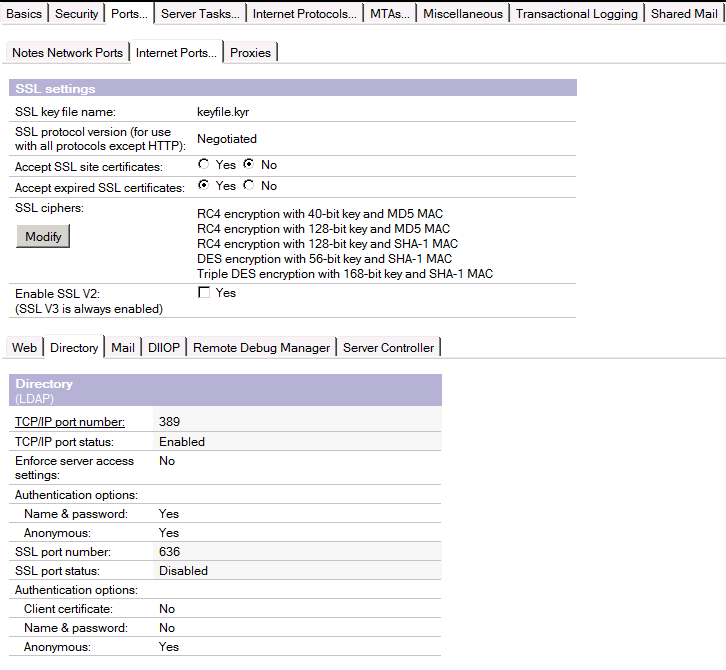Open the Transactional Logging tab
The image size is (726, 670).
pyautogui.click(x=576, y=14)
